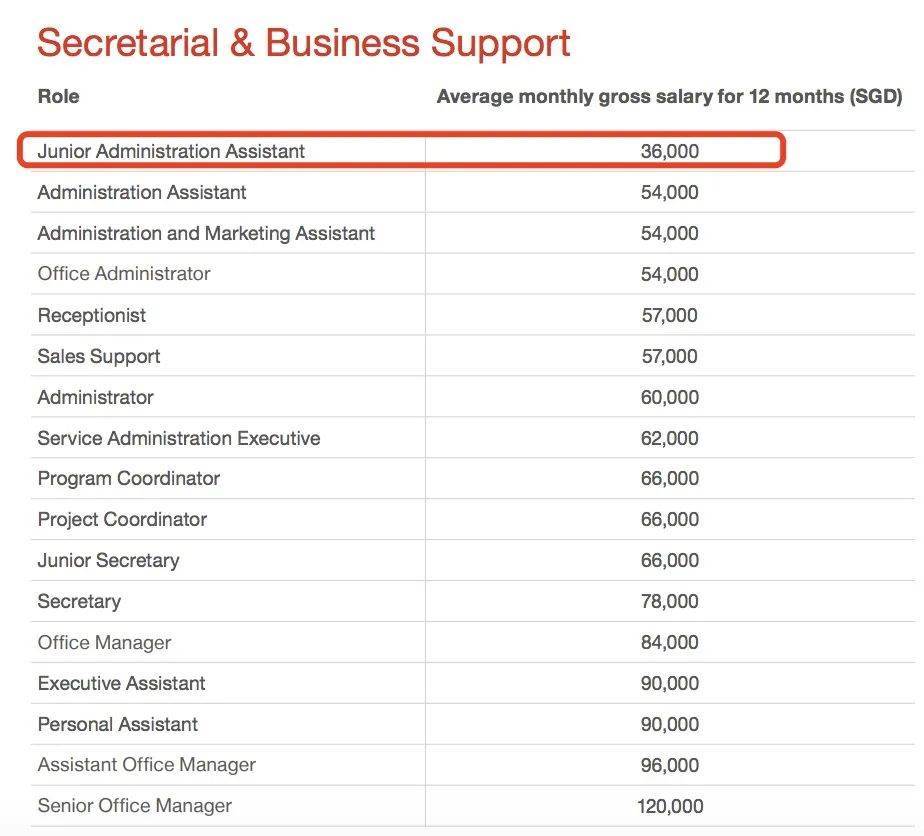Image resolution: width=924 pixels, height=836 pixels.
Task: Click the Average monthly gross salary header
Action: pos(669,96)
